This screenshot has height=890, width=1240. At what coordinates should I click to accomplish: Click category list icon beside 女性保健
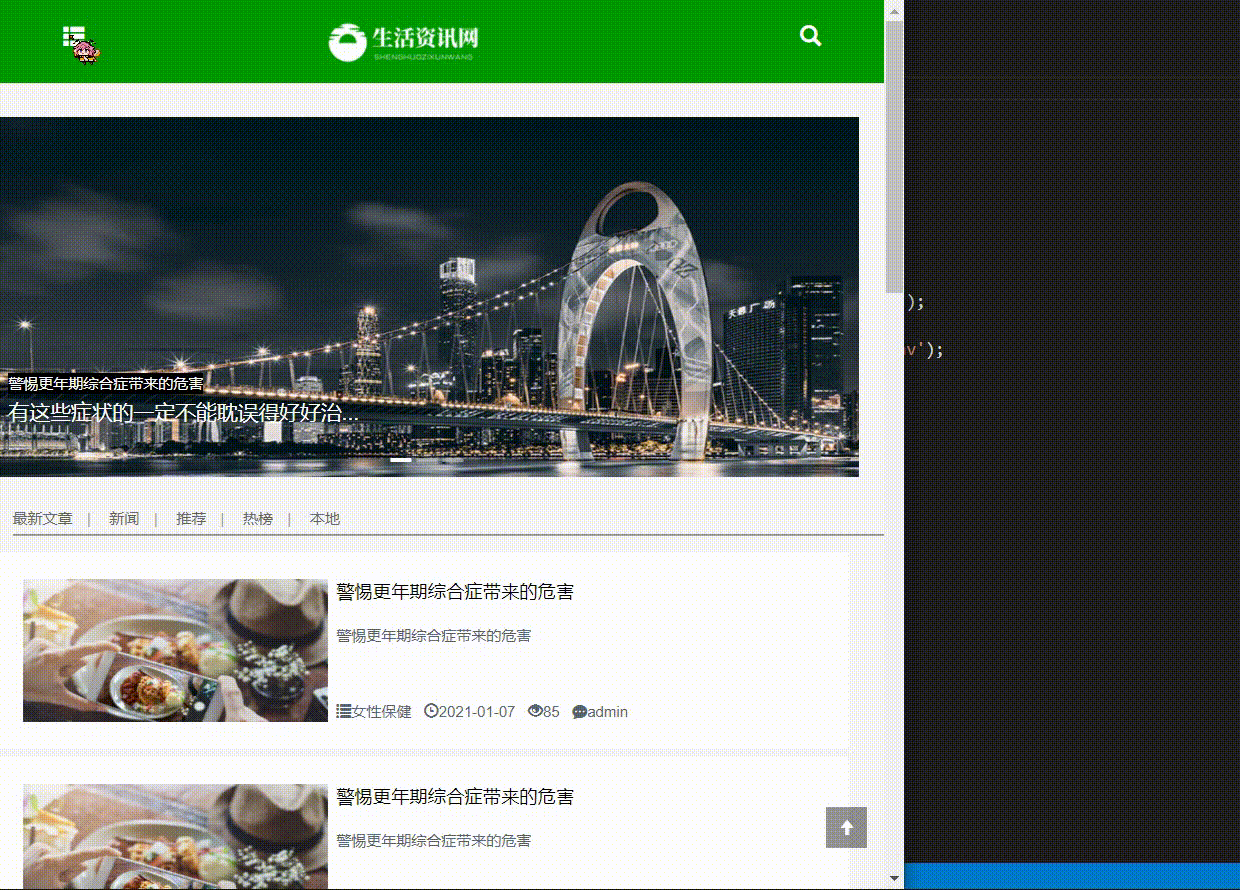pos(344,712)
